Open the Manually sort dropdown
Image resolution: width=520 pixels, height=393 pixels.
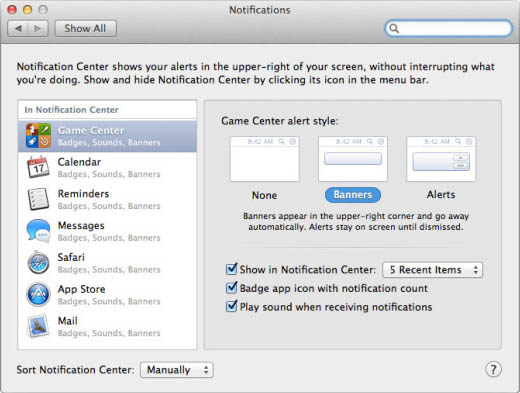pyautogui.click(x=177, y=370)
